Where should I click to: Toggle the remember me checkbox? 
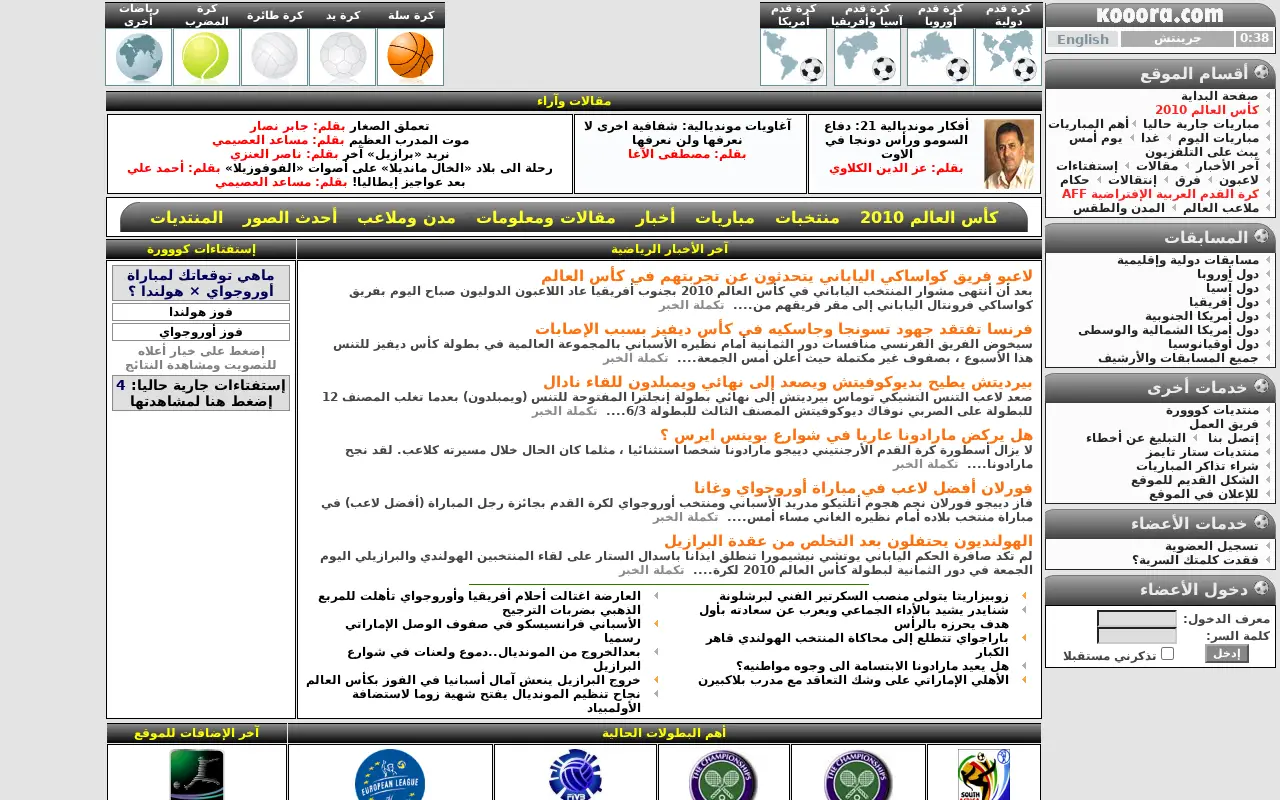1167,654
